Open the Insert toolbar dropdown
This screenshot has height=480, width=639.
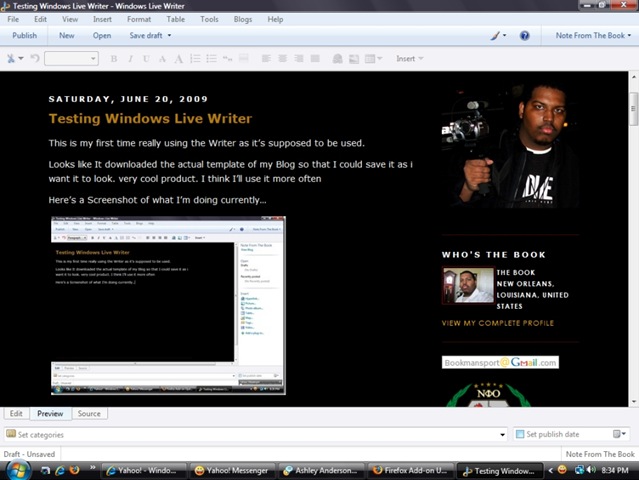(410, 59)
